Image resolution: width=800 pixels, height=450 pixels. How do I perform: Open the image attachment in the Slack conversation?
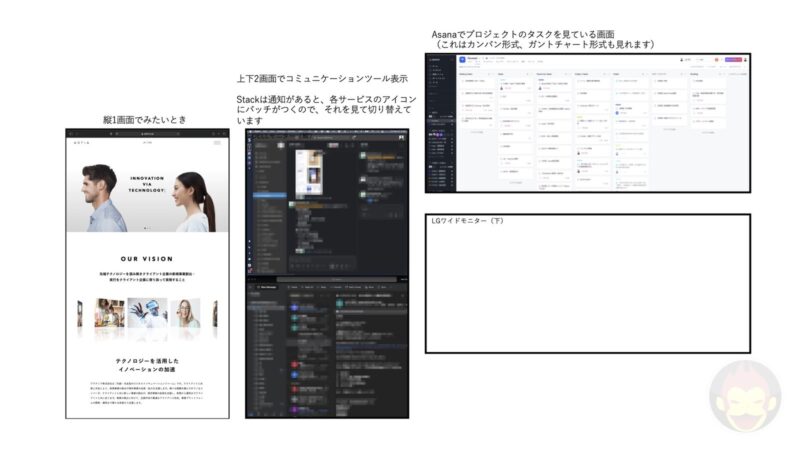(309, 173)
